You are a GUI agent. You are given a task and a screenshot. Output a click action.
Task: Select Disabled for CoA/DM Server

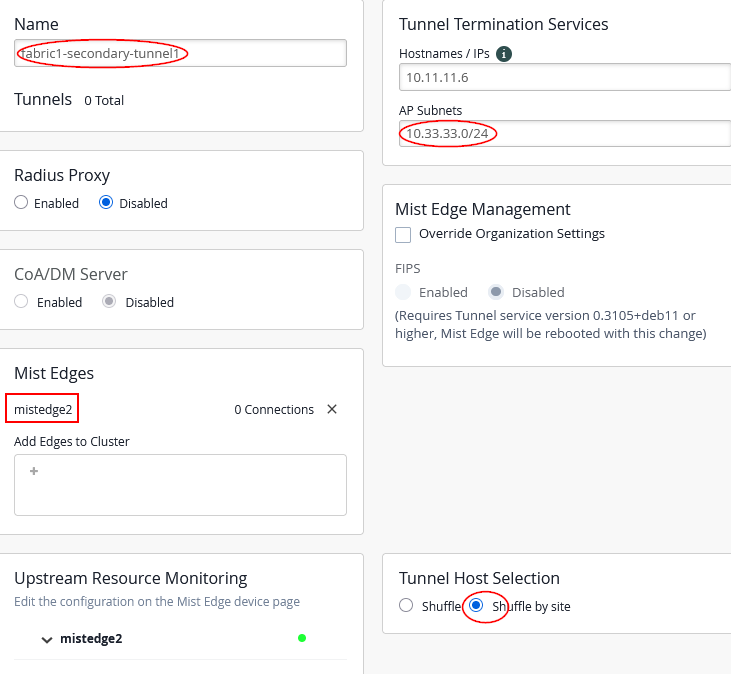[110, 302]
